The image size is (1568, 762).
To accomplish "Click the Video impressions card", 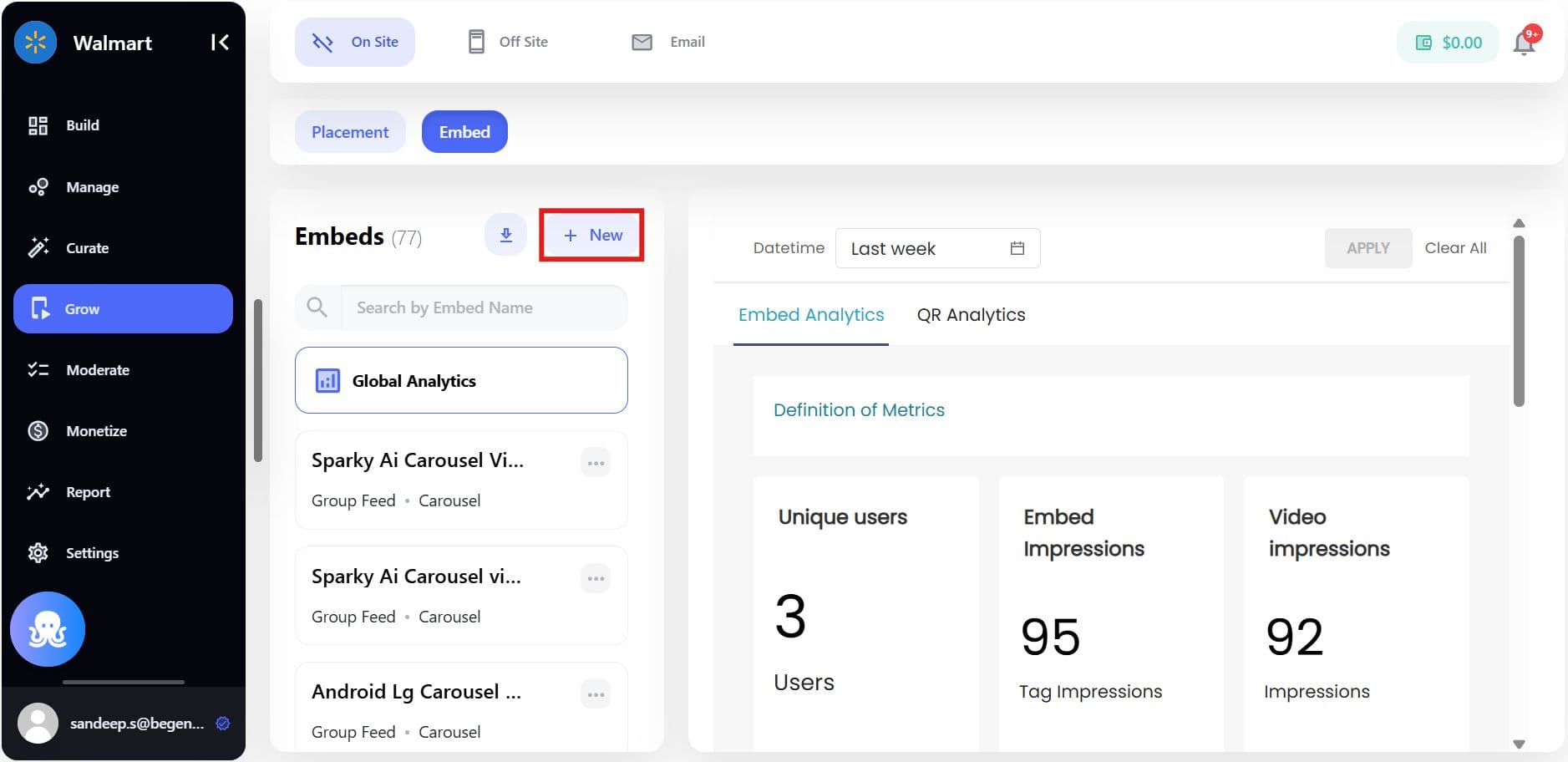I will (1356, 614).
